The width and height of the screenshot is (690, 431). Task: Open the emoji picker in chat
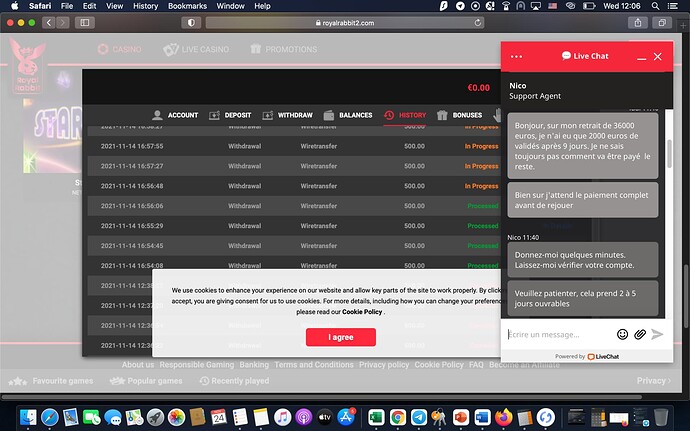(622, 334)
